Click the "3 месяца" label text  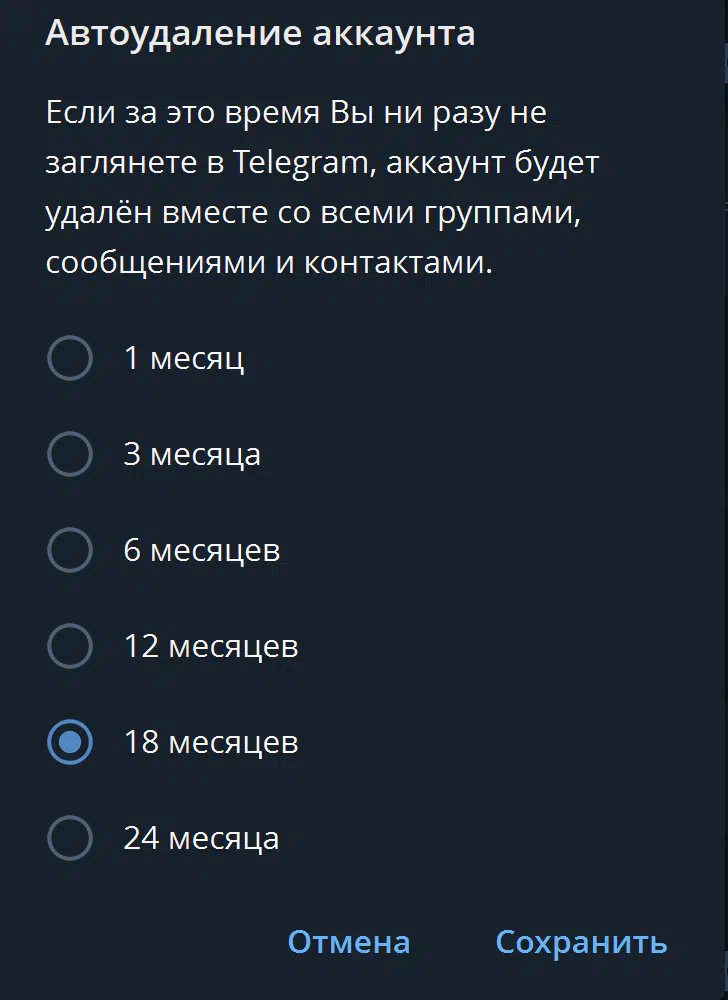pos(192,454)
